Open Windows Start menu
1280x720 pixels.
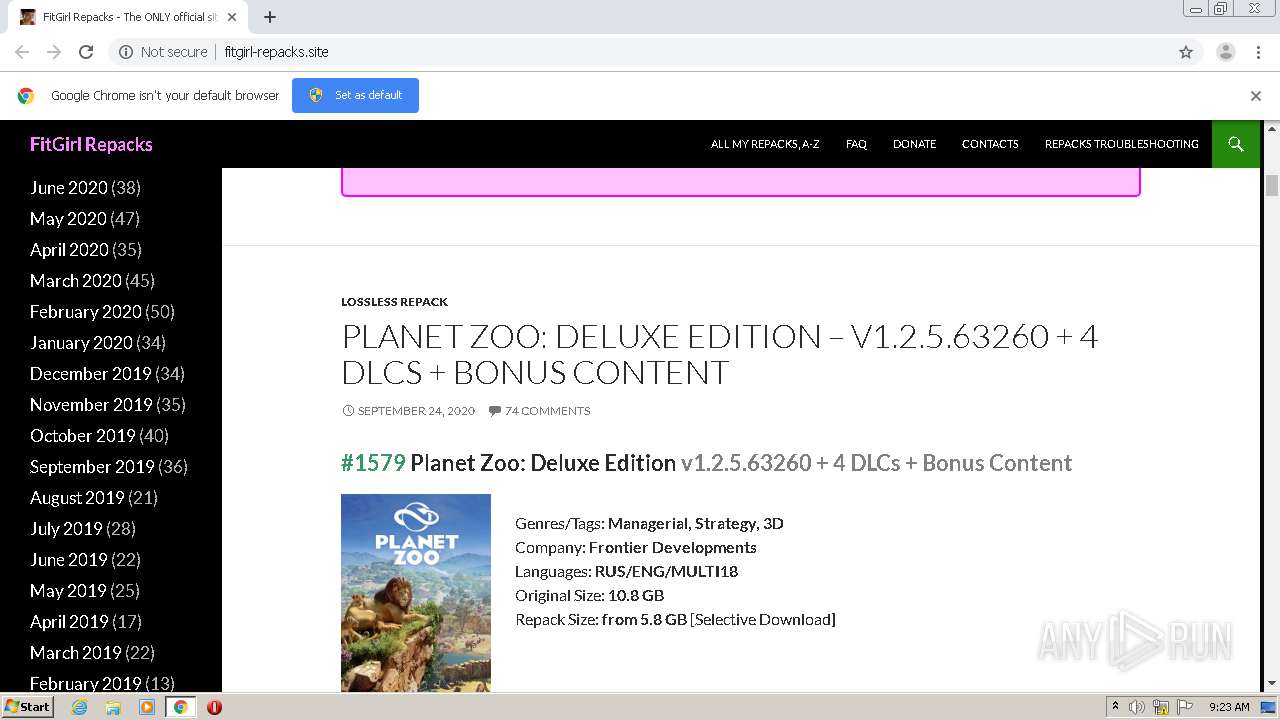27,707
